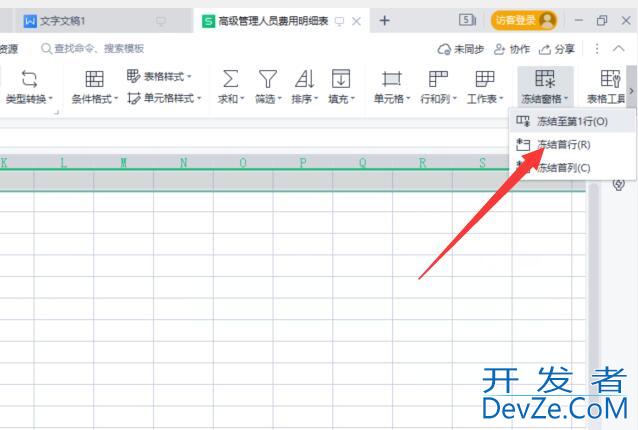Click the 筛选 filter funnel icon
This screenshot has width=638, height=430.
268,79
